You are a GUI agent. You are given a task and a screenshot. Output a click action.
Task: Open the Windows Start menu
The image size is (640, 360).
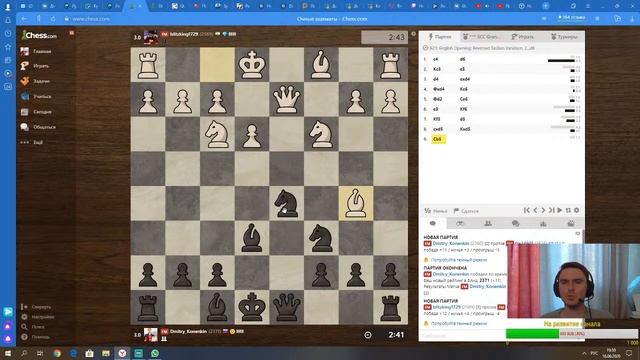(x=8, y=353)
